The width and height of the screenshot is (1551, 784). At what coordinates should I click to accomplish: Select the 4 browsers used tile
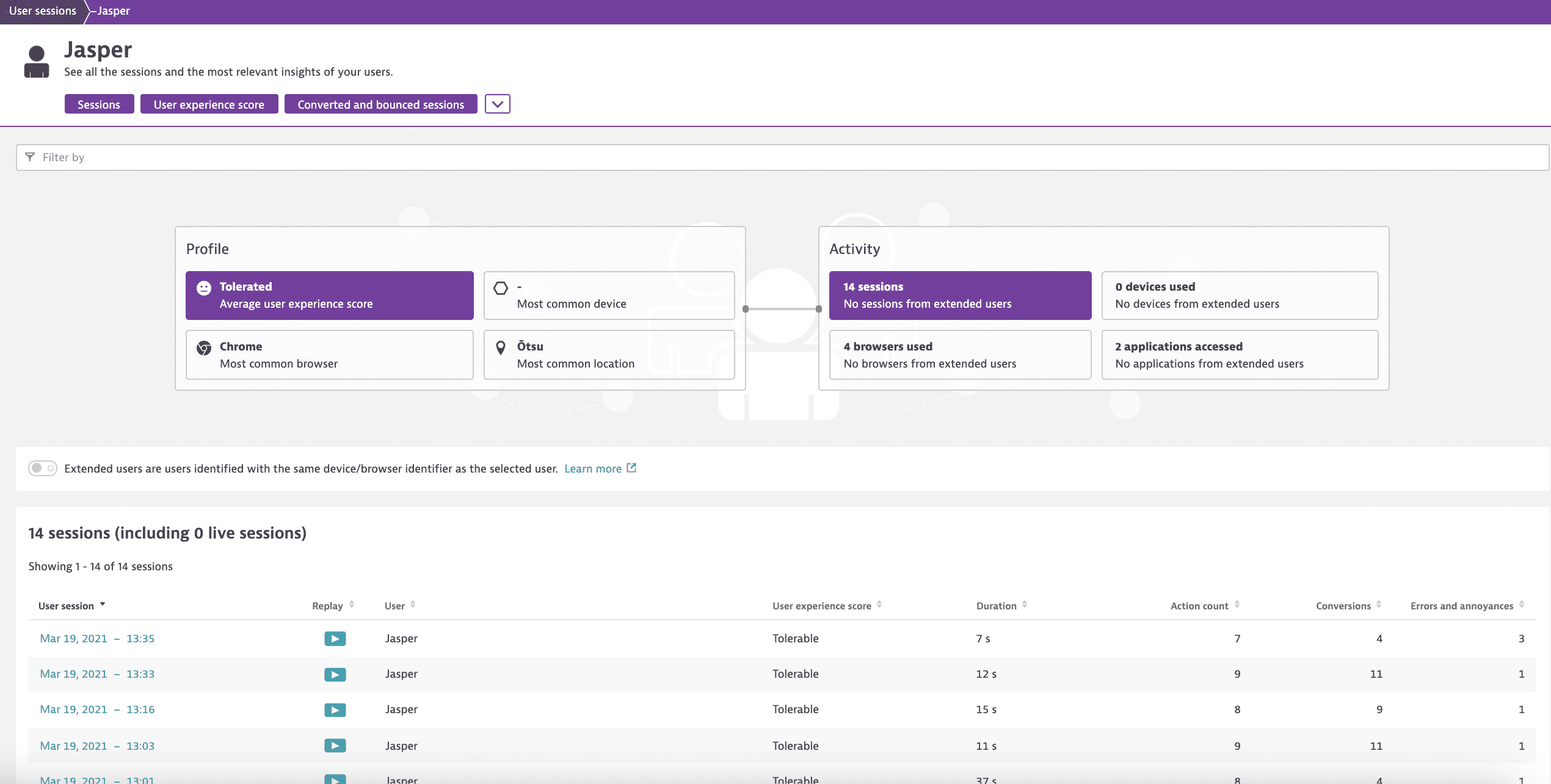tap(960, 355)
